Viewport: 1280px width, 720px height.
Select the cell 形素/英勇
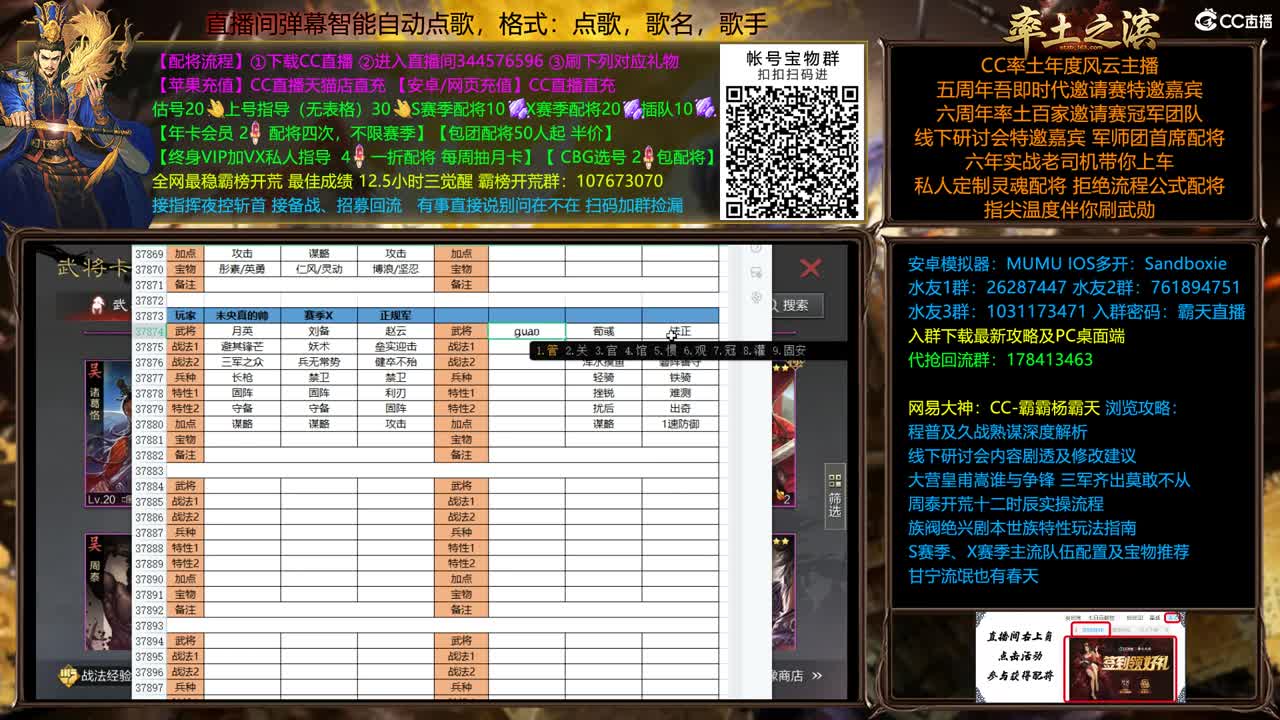pyautogui.click(x=242, y=269)
